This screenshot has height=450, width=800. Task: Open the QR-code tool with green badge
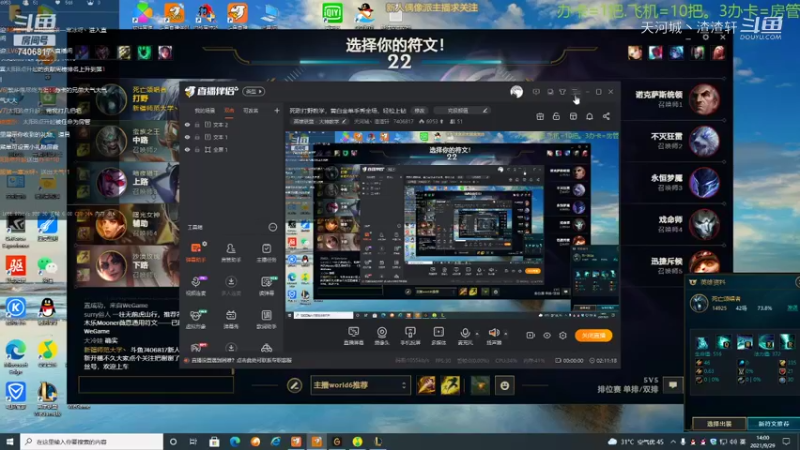point(266,285)
